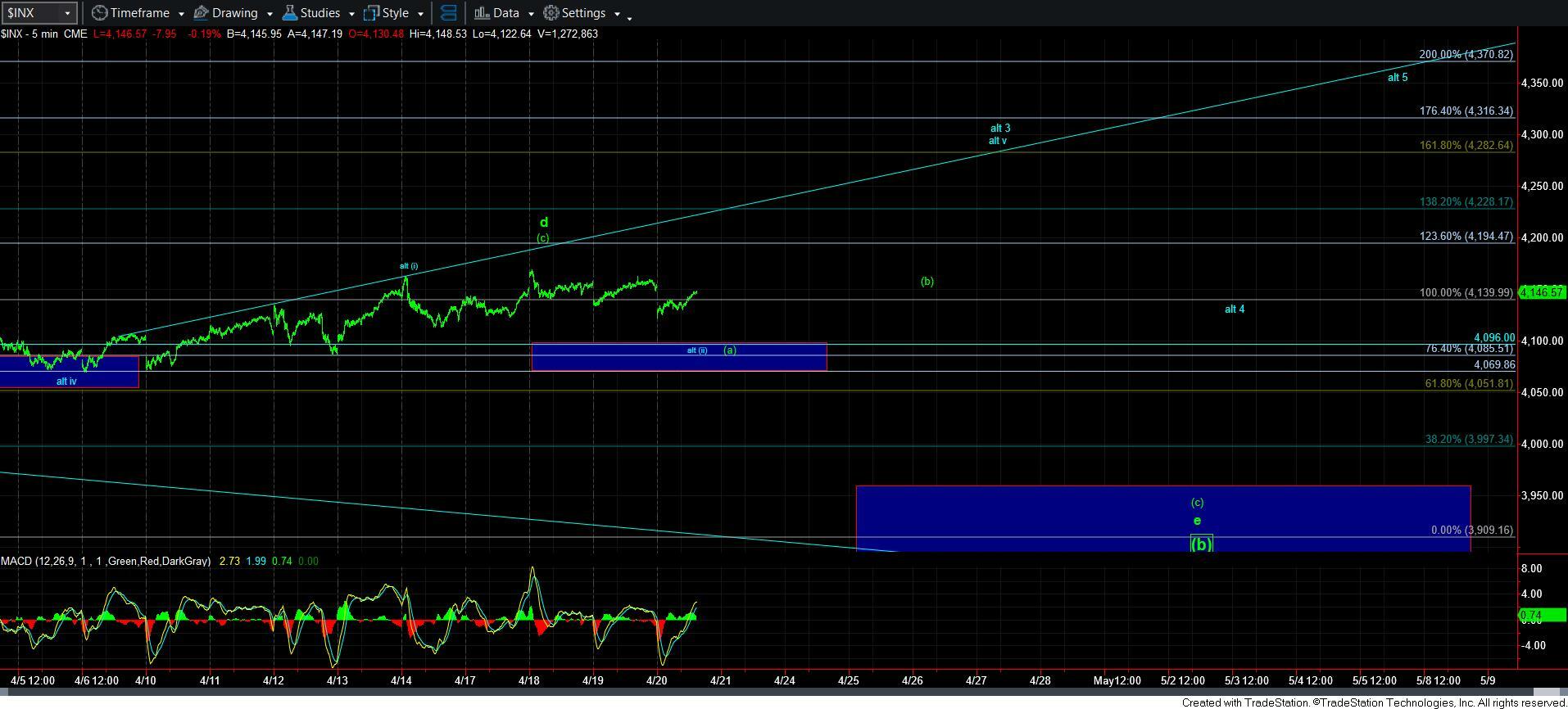Click the Style overlapping squares icon
This screenshot has height=709, width=1568.
(371, 13)
